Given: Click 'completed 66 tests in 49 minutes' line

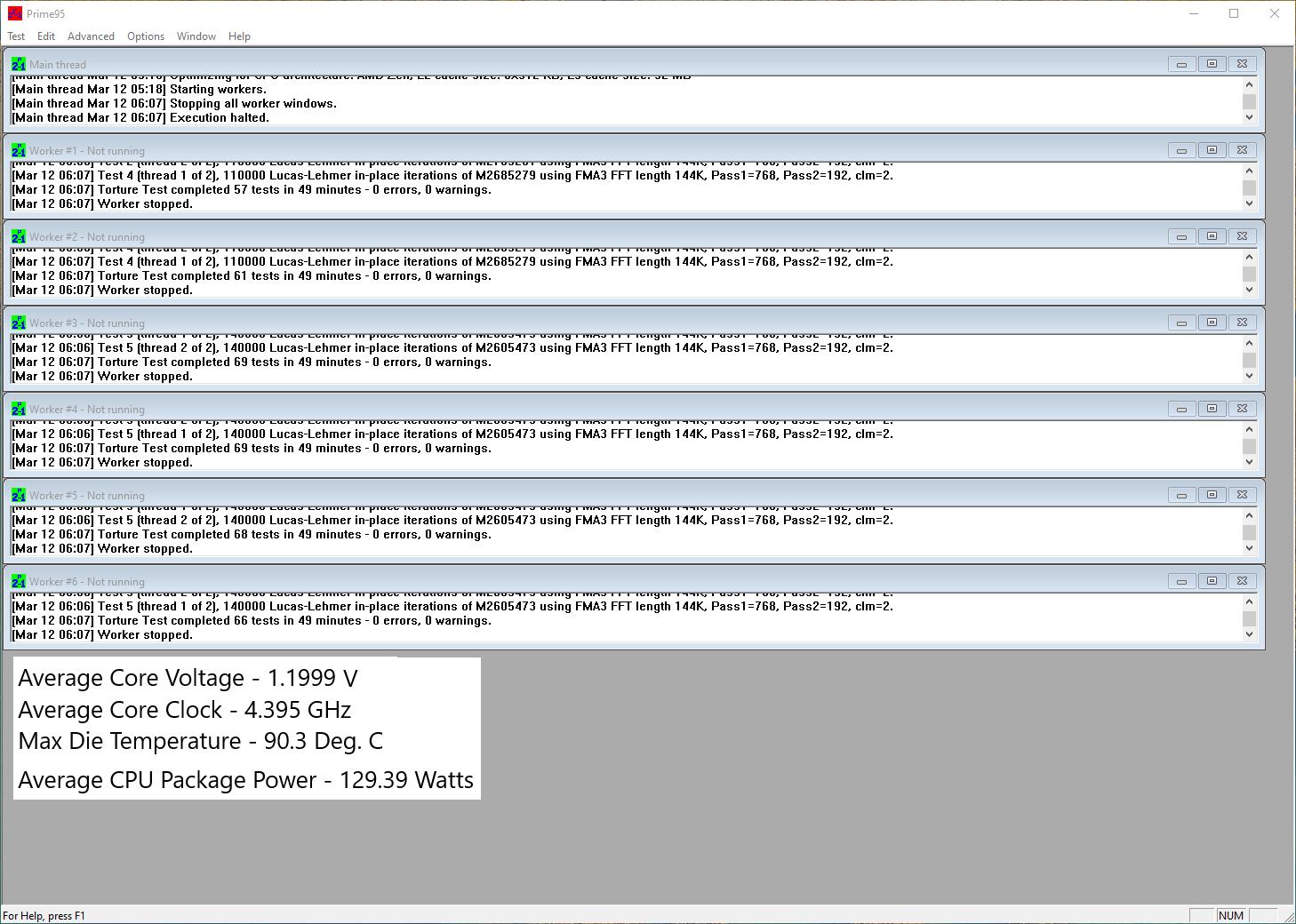Looking at the screenshot, I should click(x=252, y=620).
